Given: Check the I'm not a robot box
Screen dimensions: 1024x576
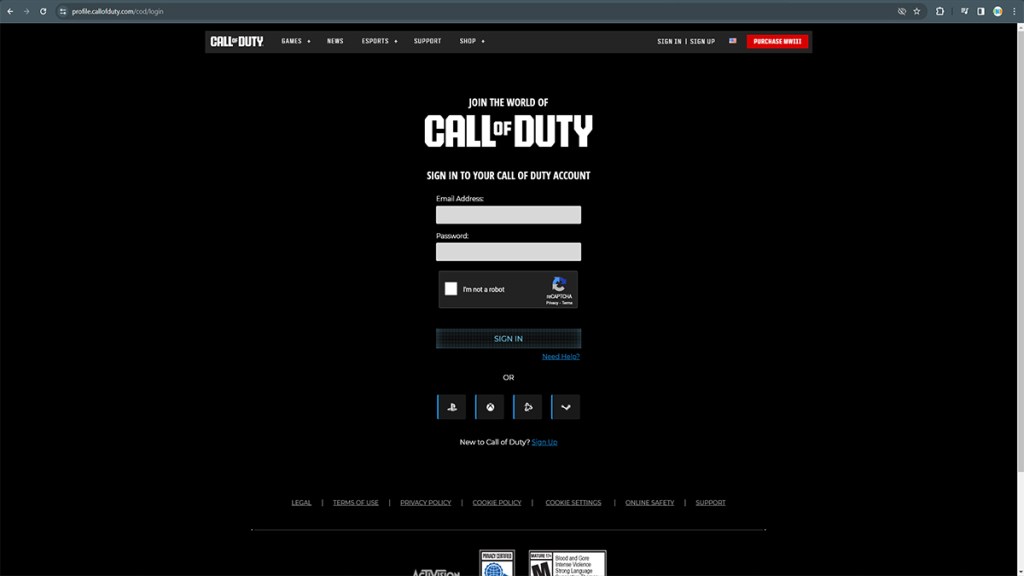Looking at the screenshot, I should 450,288.
